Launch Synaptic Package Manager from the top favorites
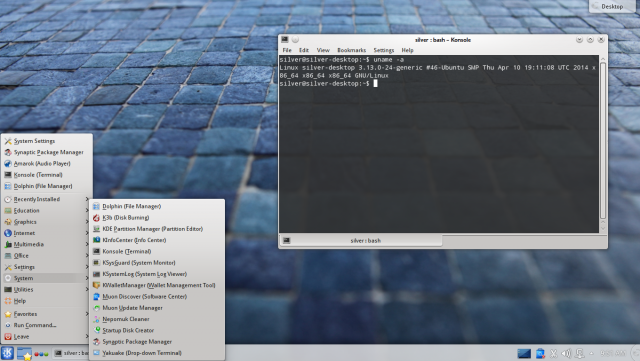Viewport: 640px width, 361px height. [47, 152]
